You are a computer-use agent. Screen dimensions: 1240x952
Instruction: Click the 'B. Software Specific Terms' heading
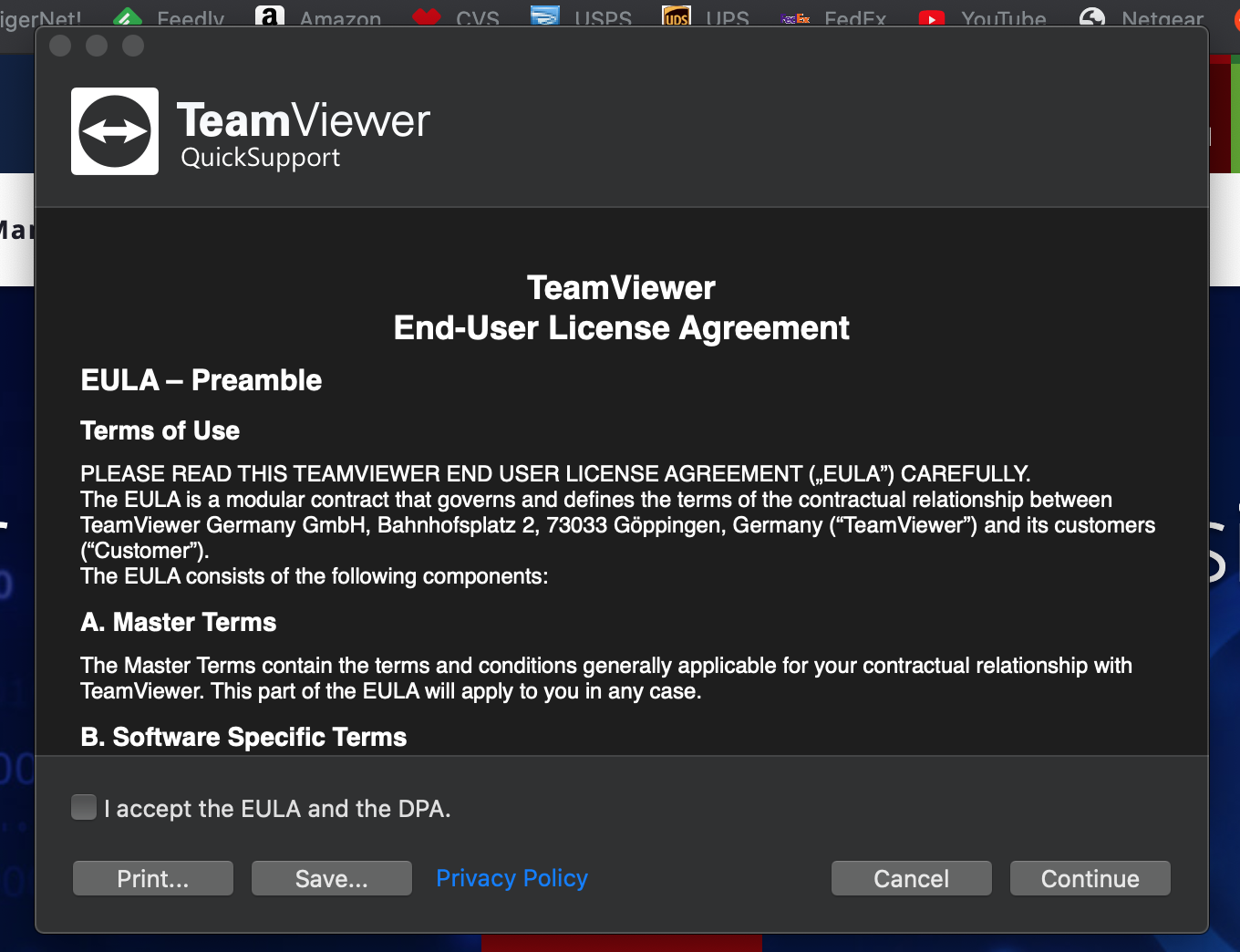pyautogui.click(x=243, y=737)
